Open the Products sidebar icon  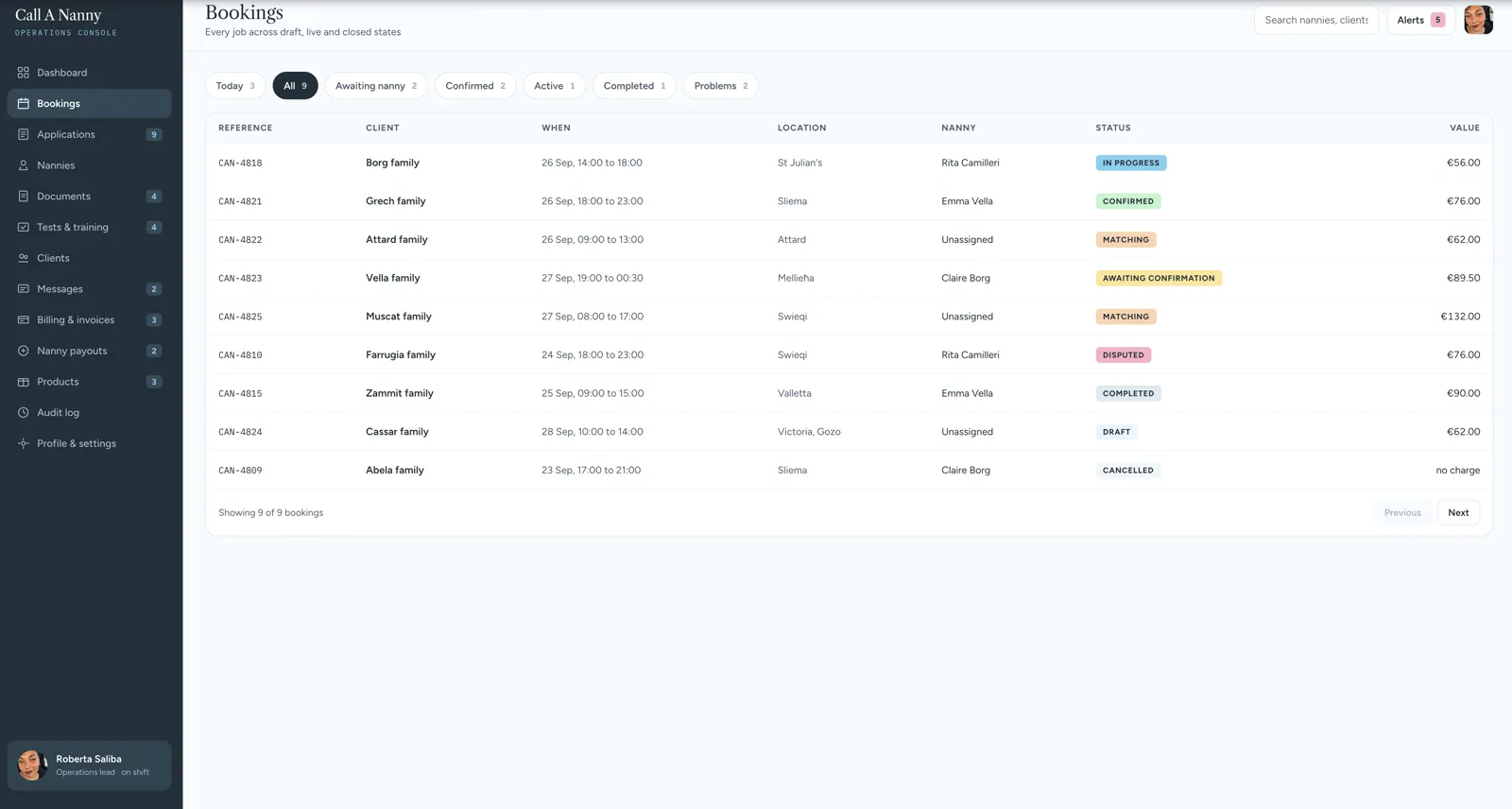(24, 382)
